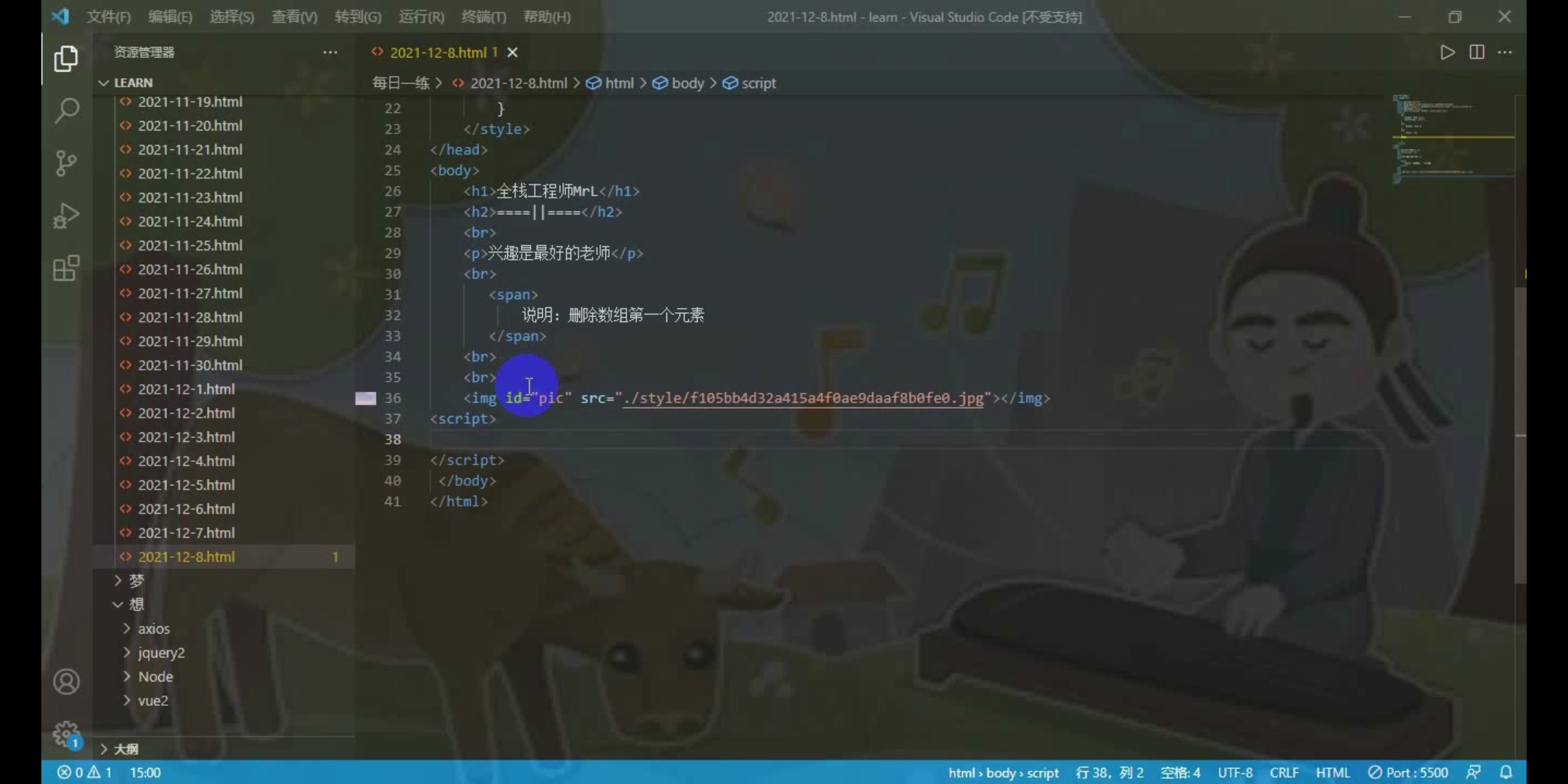Click CRLF line ending status
Image resolution: width=1568 pixels, height=784 pixels.
click(x=1284, y=772)
